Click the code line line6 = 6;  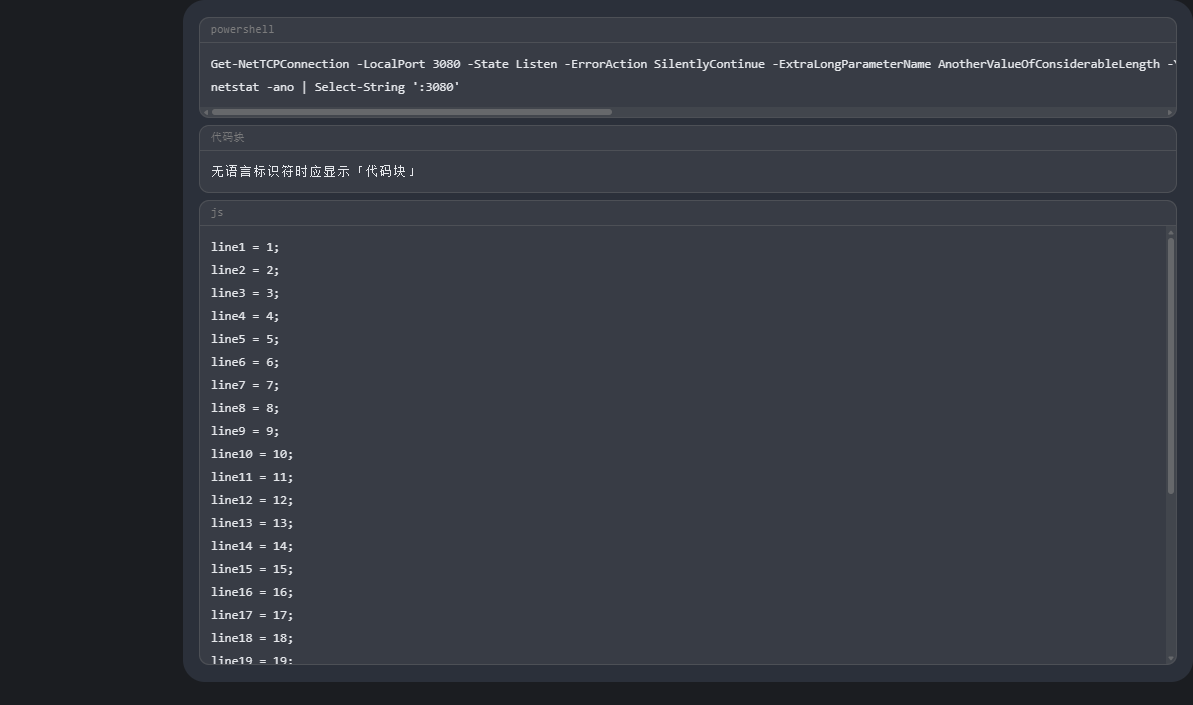[245, 362]
